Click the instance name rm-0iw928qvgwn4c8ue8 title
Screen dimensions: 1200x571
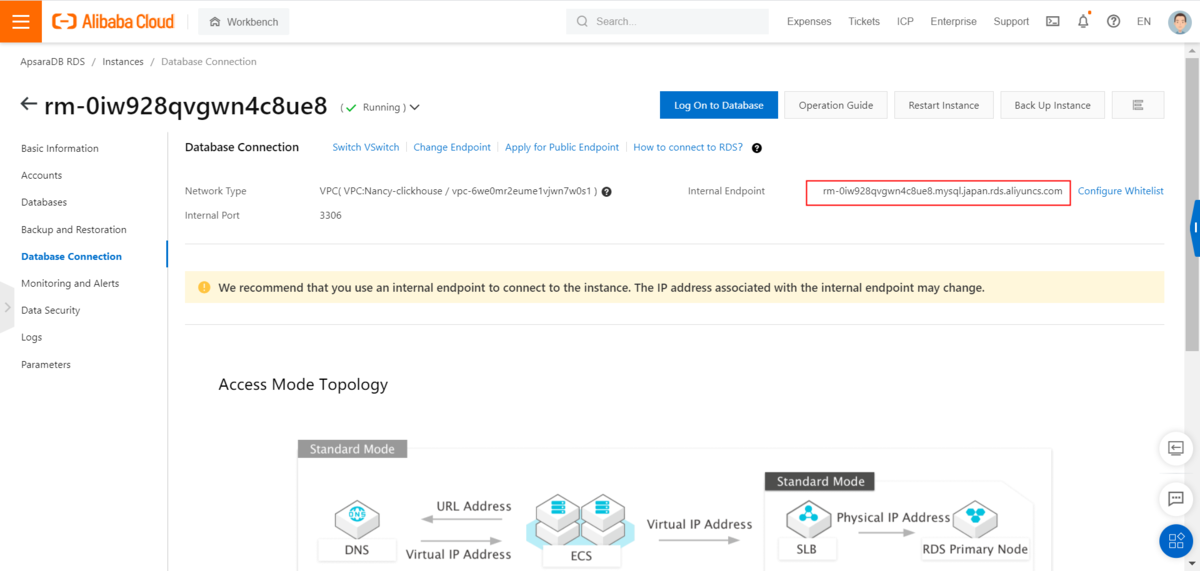pos(187,105)
